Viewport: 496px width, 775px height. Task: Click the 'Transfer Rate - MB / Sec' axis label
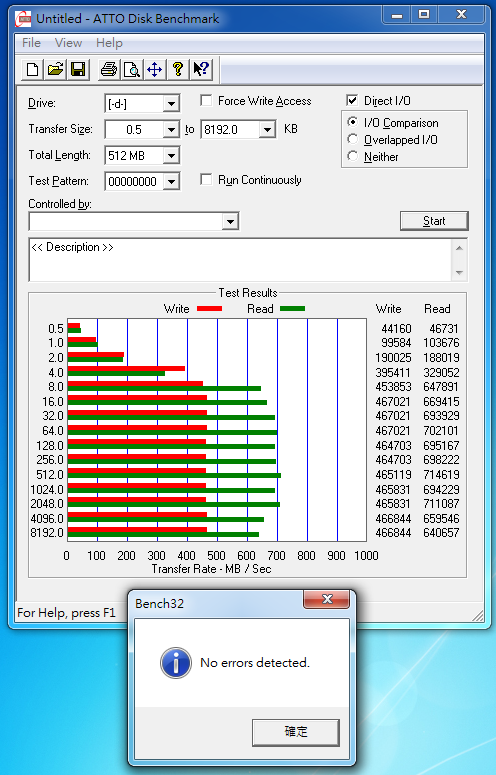(211, 569)
